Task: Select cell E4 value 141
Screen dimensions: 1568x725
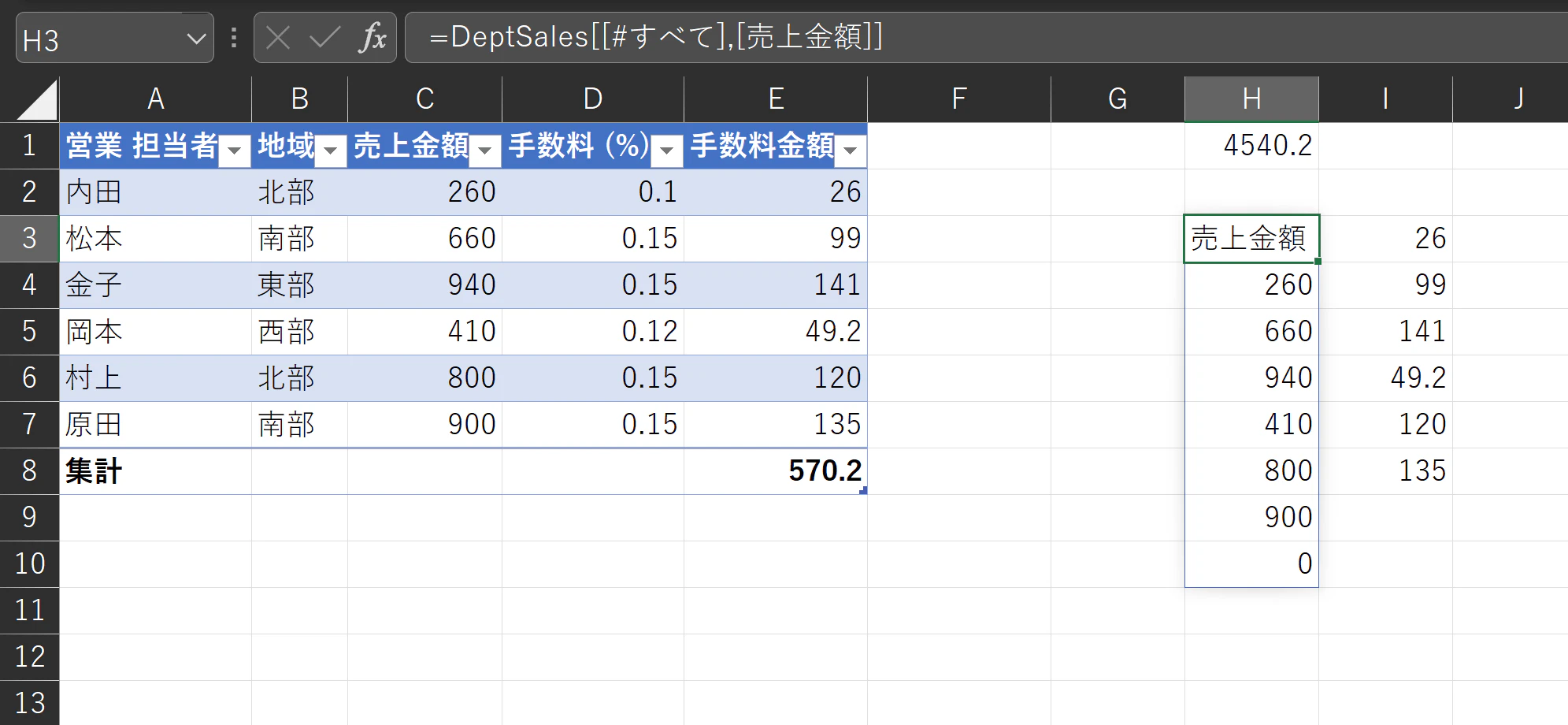Action: tap(776, 285)
